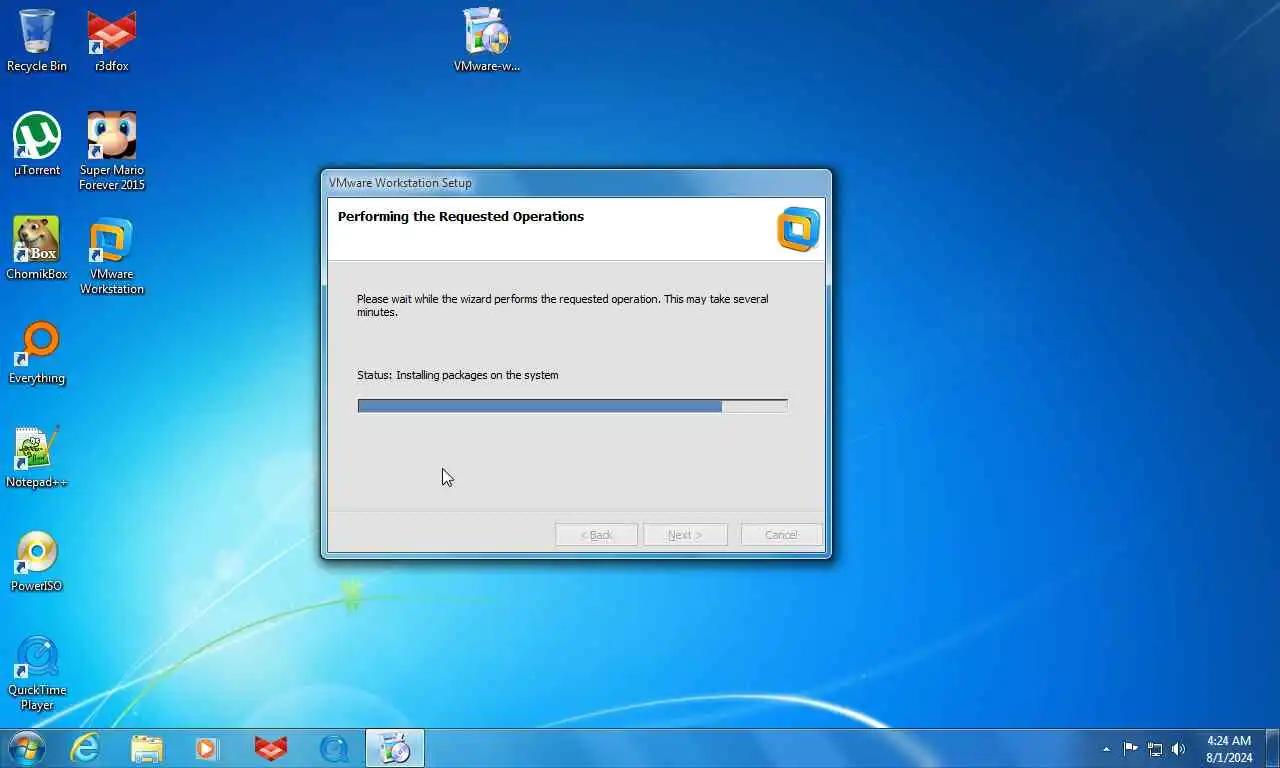Launch r3dfox from the taskbar
This screenshot has width=1280, height=768.
point(270,748)
